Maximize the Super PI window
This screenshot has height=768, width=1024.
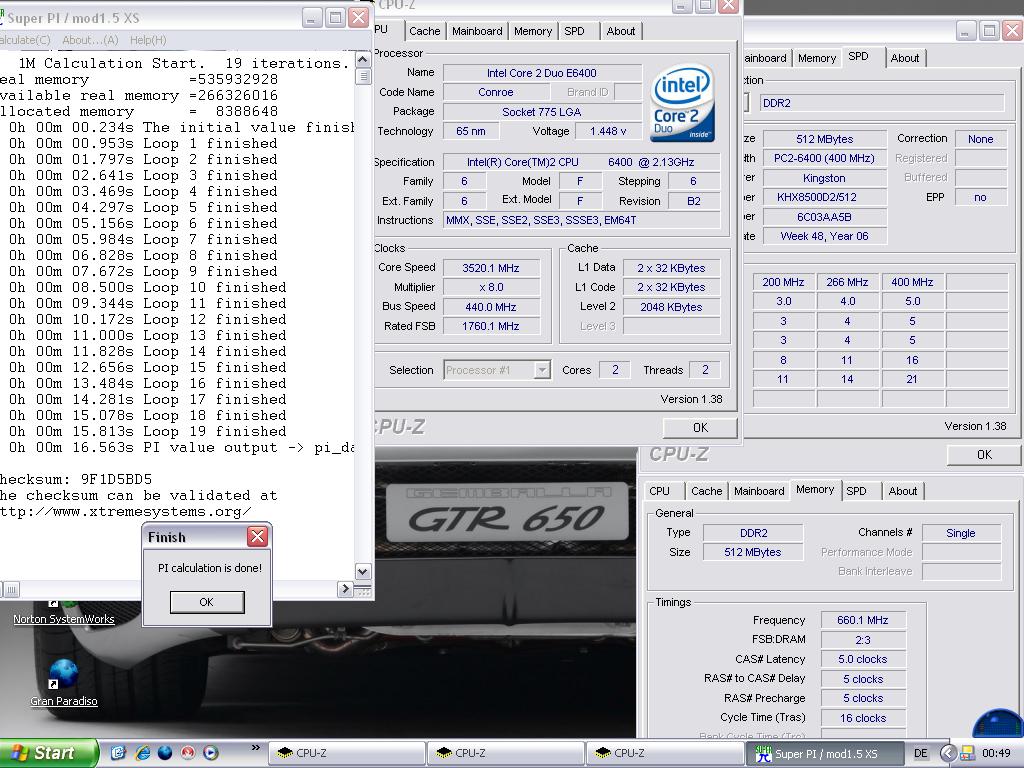coord(335,18)
